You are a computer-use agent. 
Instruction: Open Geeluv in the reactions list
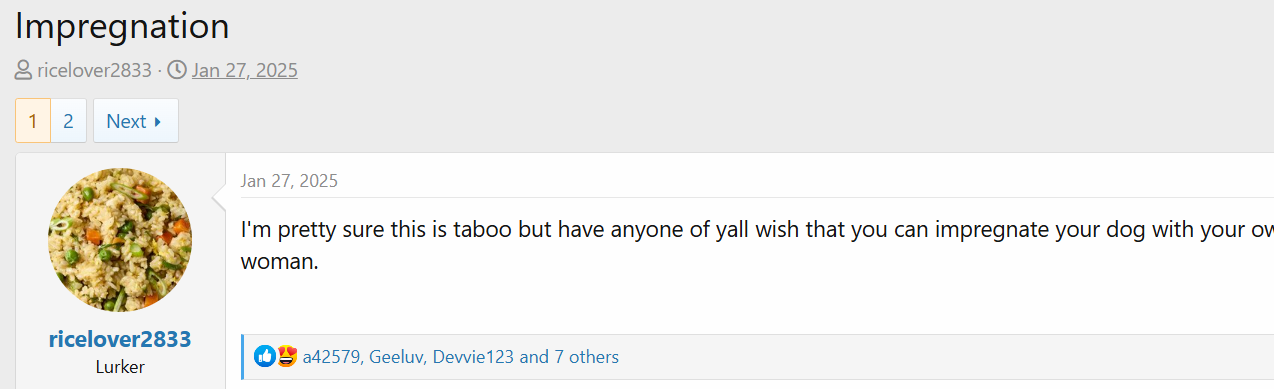click(397, 357)
